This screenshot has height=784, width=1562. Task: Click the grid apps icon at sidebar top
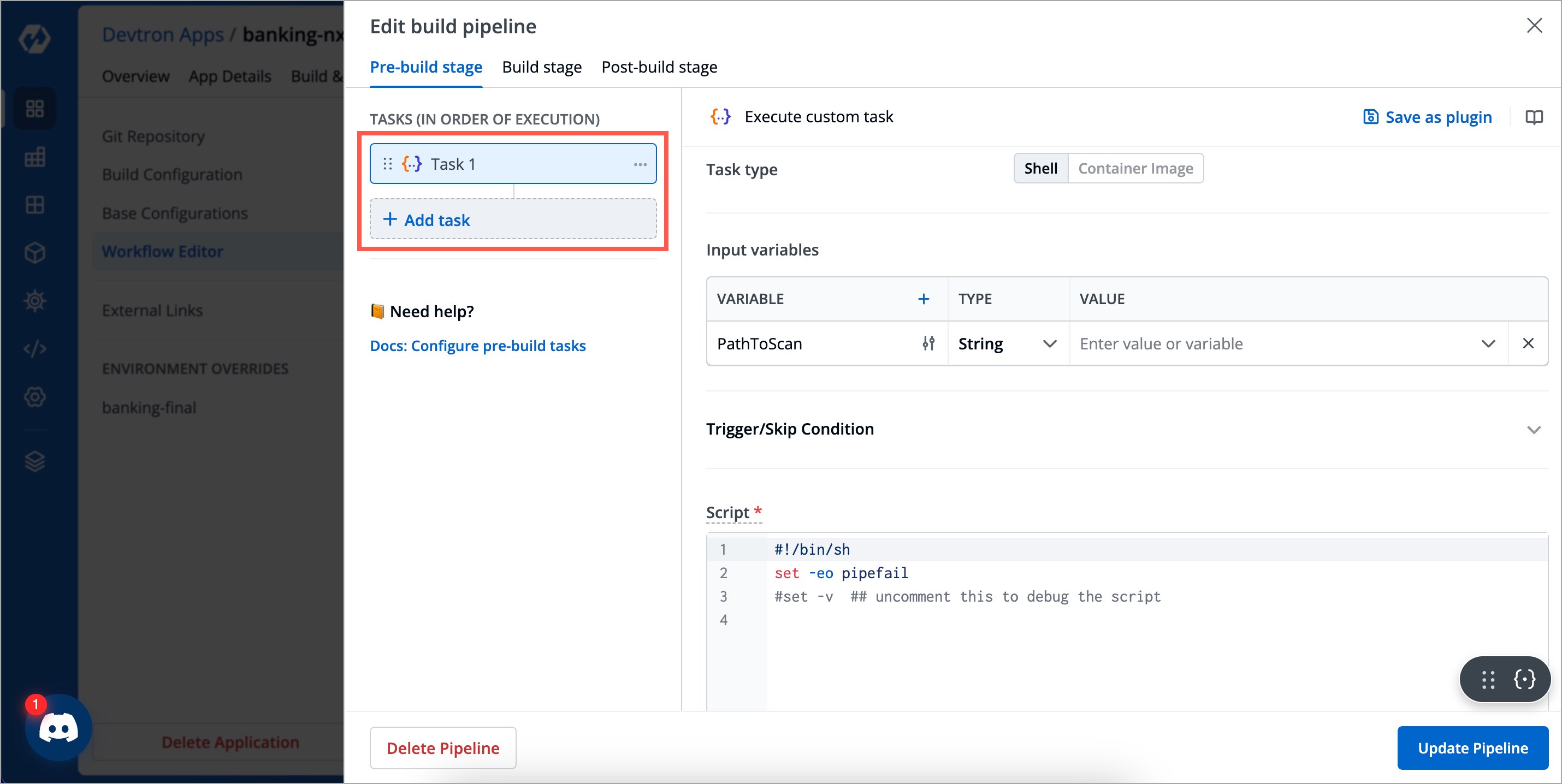pos(34,109)
